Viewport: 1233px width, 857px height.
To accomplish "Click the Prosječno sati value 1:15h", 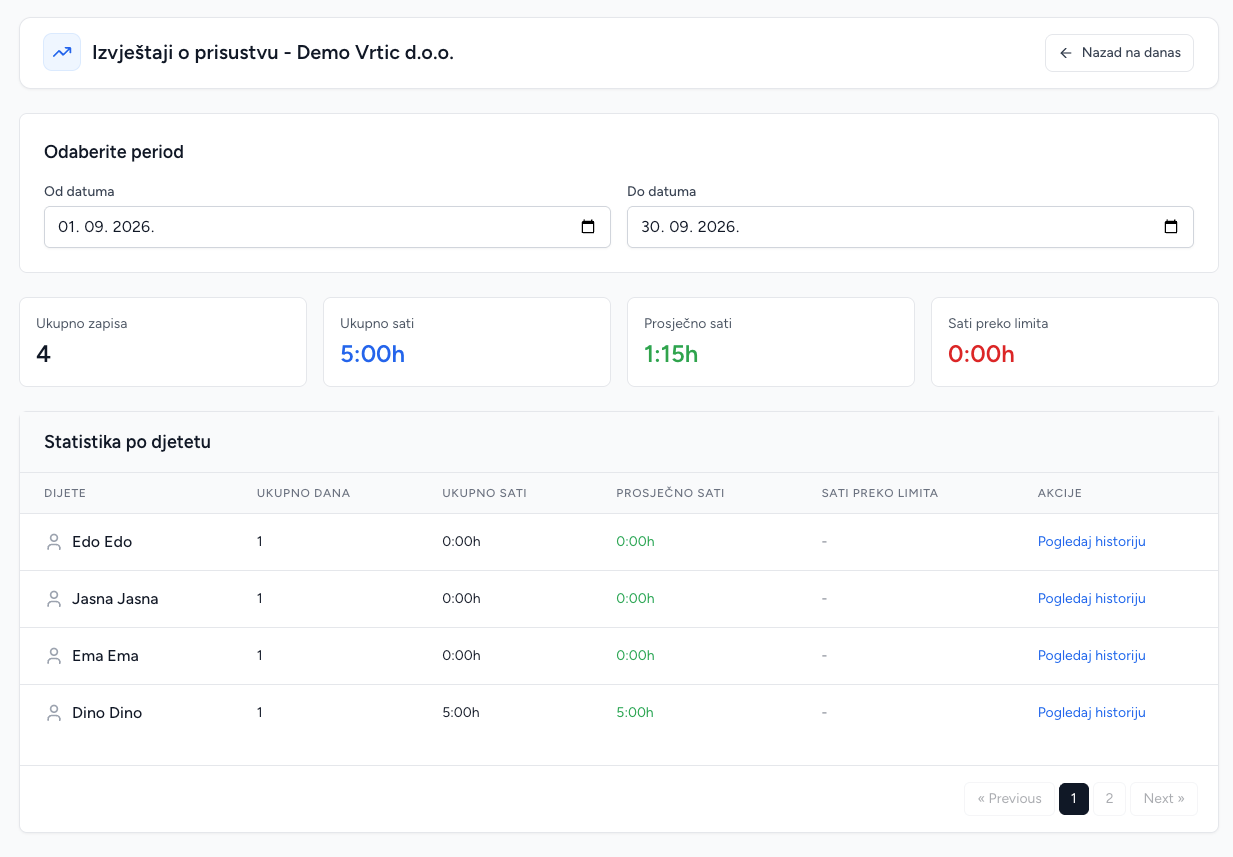I will [671, 354].
